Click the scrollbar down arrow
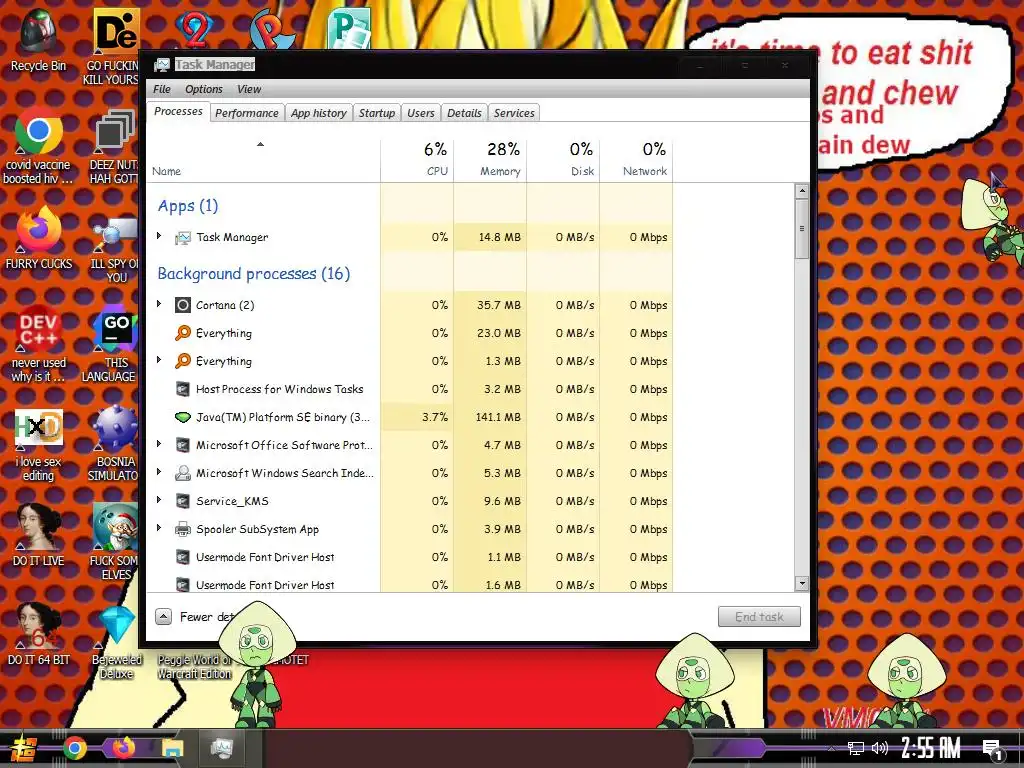 click(x=802, y=583)
